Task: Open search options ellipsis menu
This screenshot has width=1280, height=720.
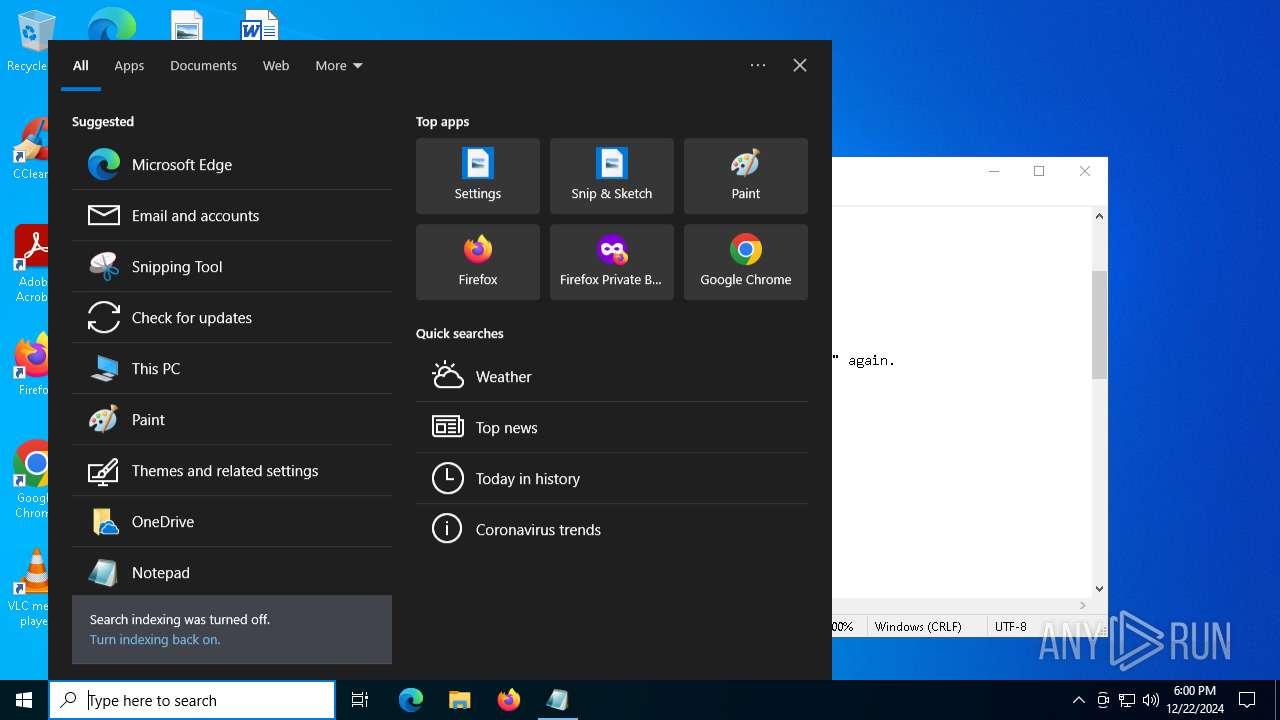Action: (x=758, y=65)
